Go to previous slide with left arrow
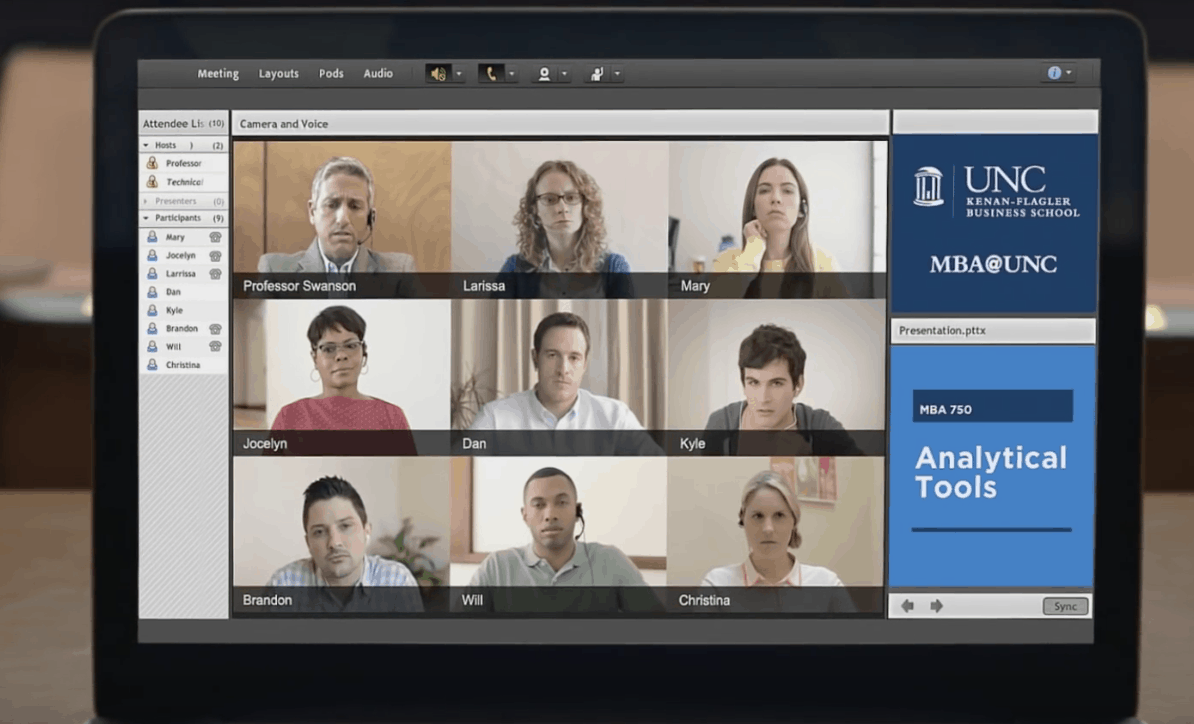The image size is (1194, 724). 907,606
